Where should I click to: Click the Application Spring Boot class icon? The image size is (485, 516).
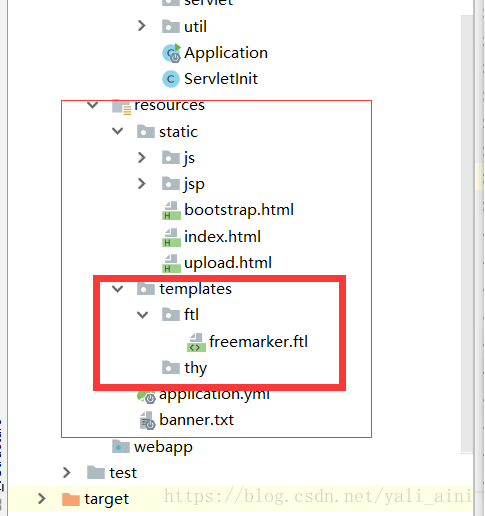coord(171,53)
